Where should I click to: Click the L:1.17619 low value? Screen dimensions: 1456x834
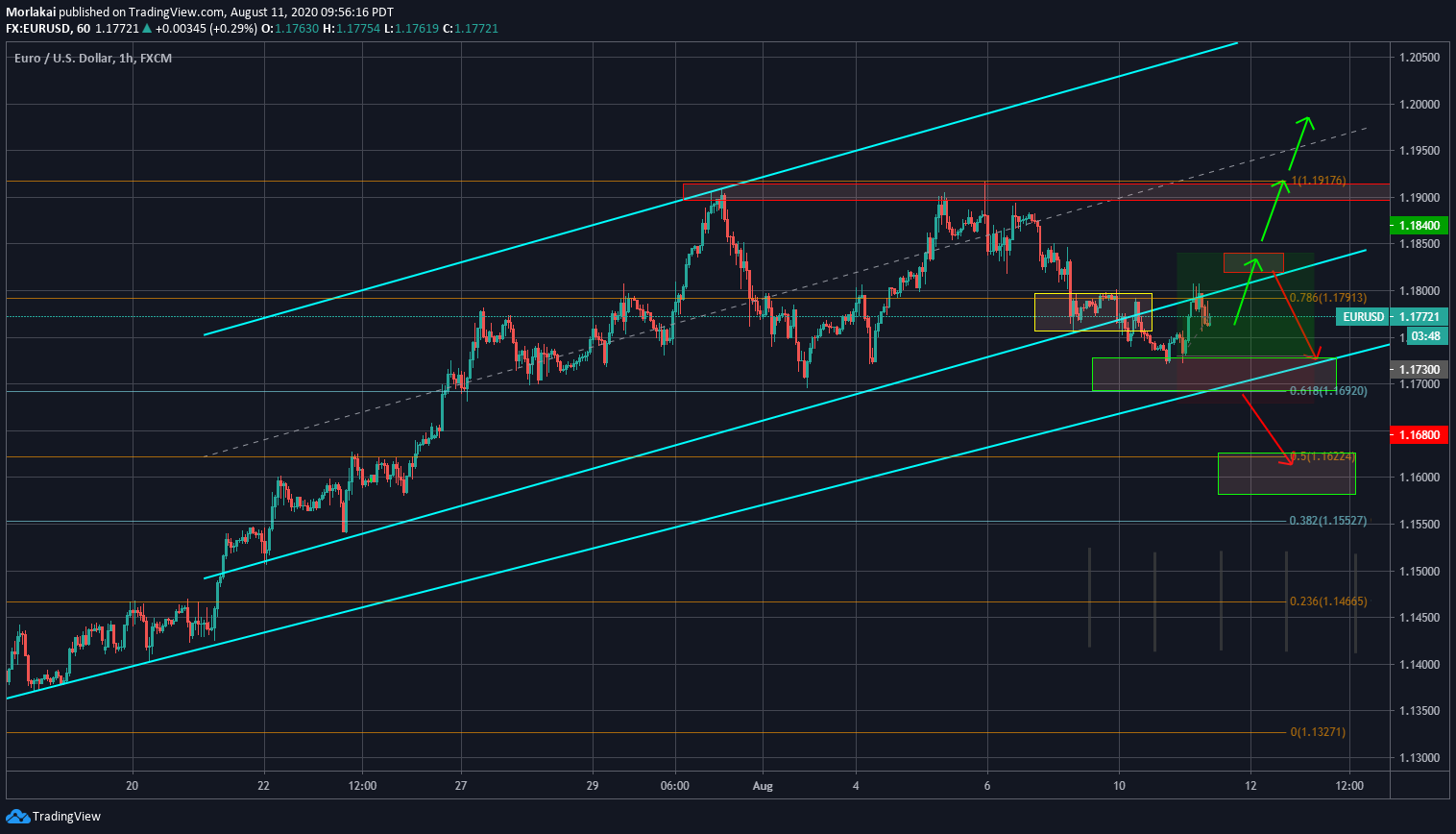pyautogui.click(x=411, y=29)
